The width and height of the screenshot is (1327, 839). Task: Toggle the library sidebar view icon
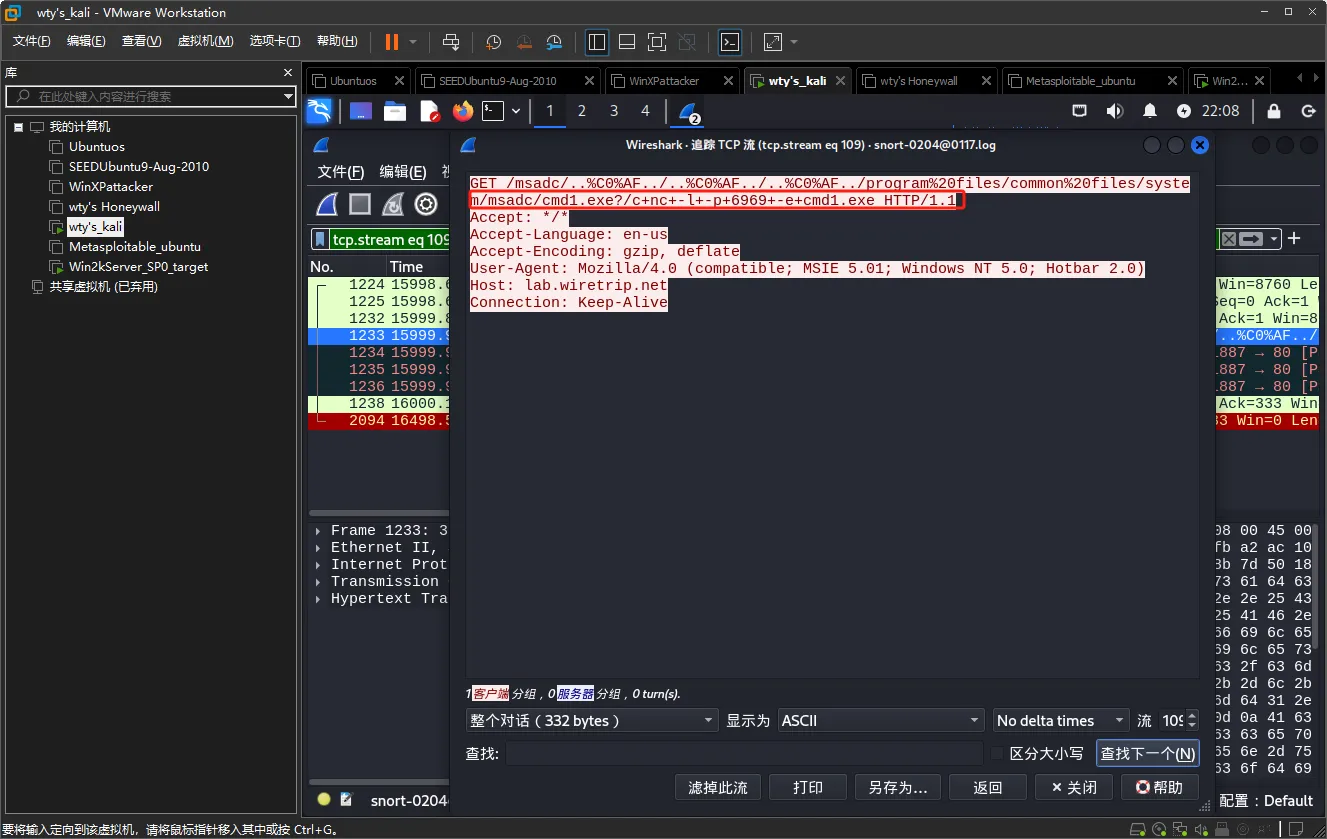point(597,42)
